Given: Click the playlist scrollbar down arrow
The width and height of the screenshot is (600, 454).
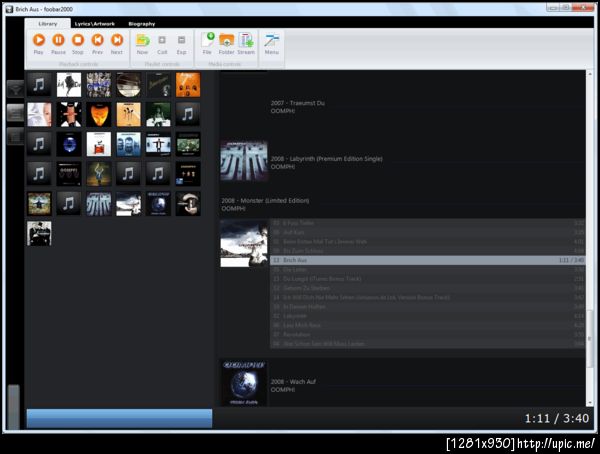Looking at the screenshot, I should (x=590, y=403).
